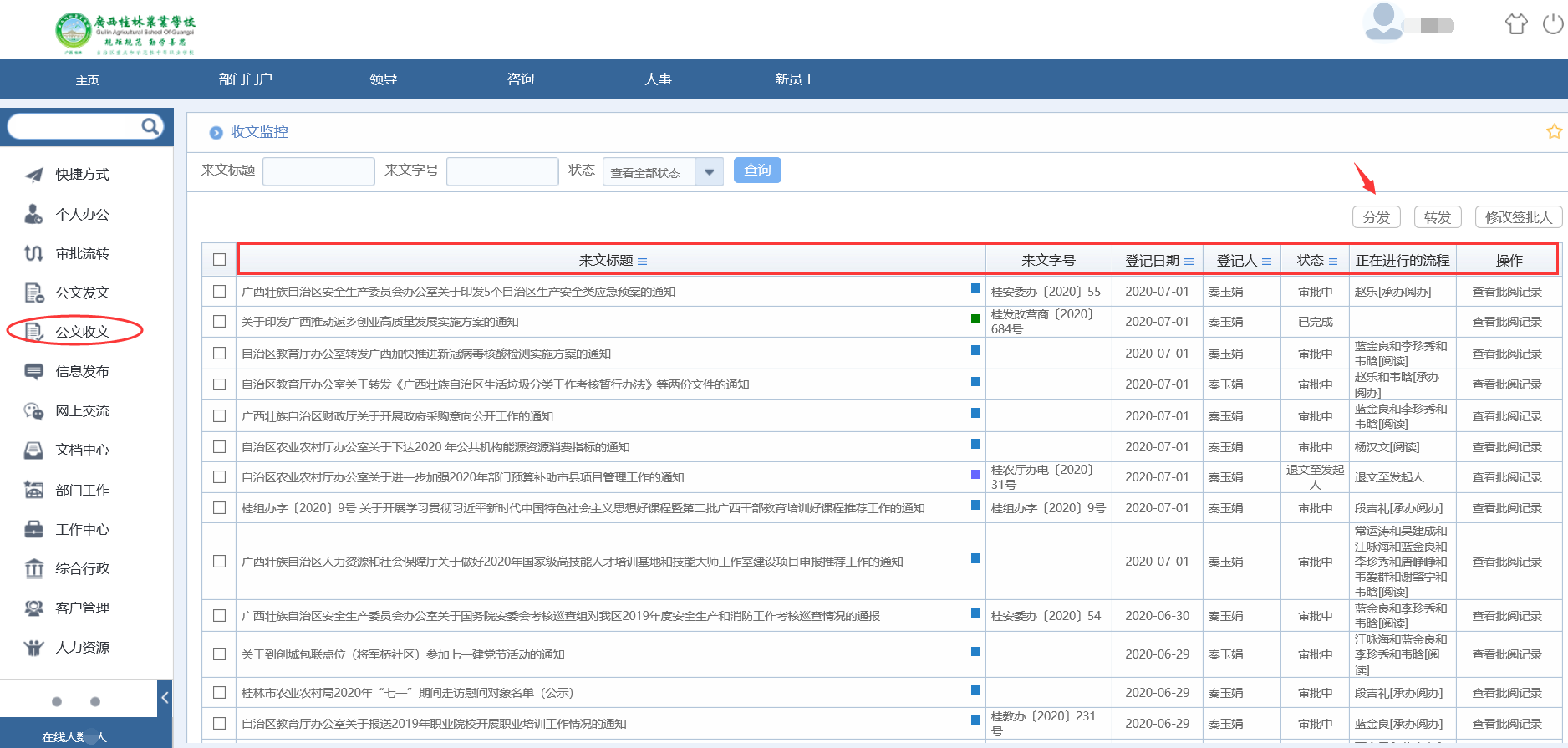
Task: Click the 信息发布 message icon
Action: click(x=33, y=371)
